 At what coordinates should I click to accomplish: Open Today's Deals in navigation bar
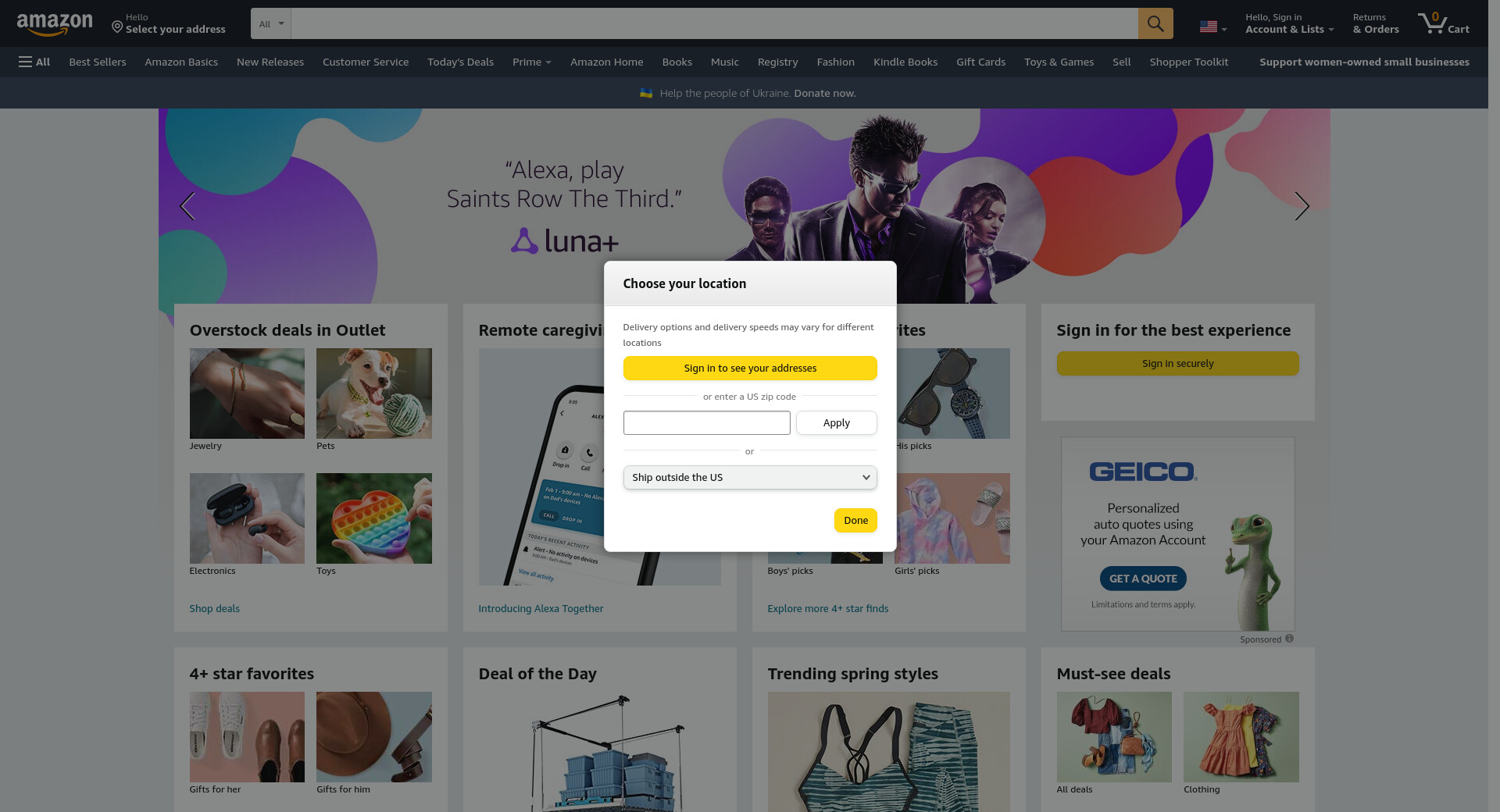point(460,62)
